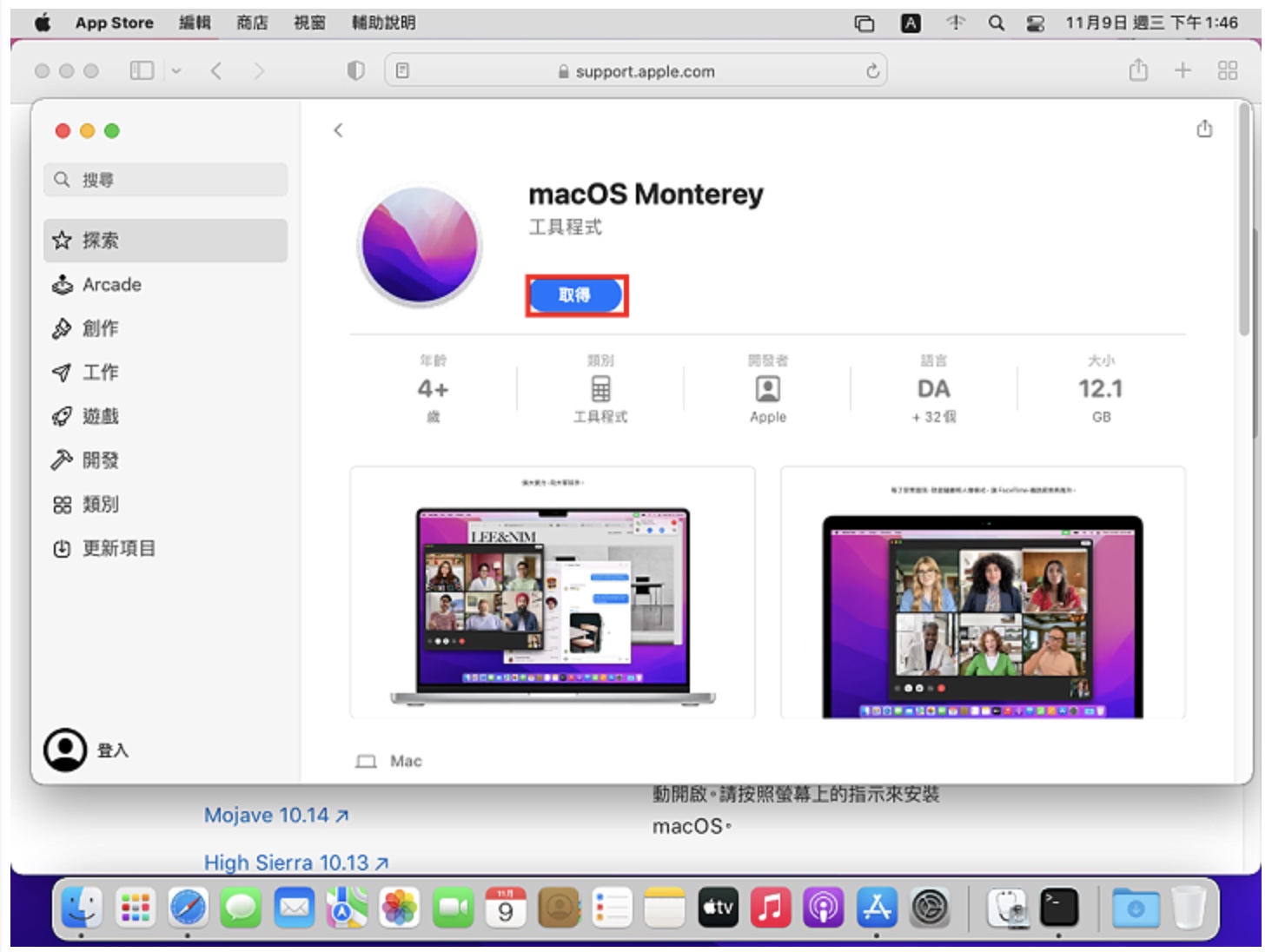The width and height of the screenshot is (1272, 952).
Task: Click the 工具程式 category calculator icon
Action: [600, 388]
